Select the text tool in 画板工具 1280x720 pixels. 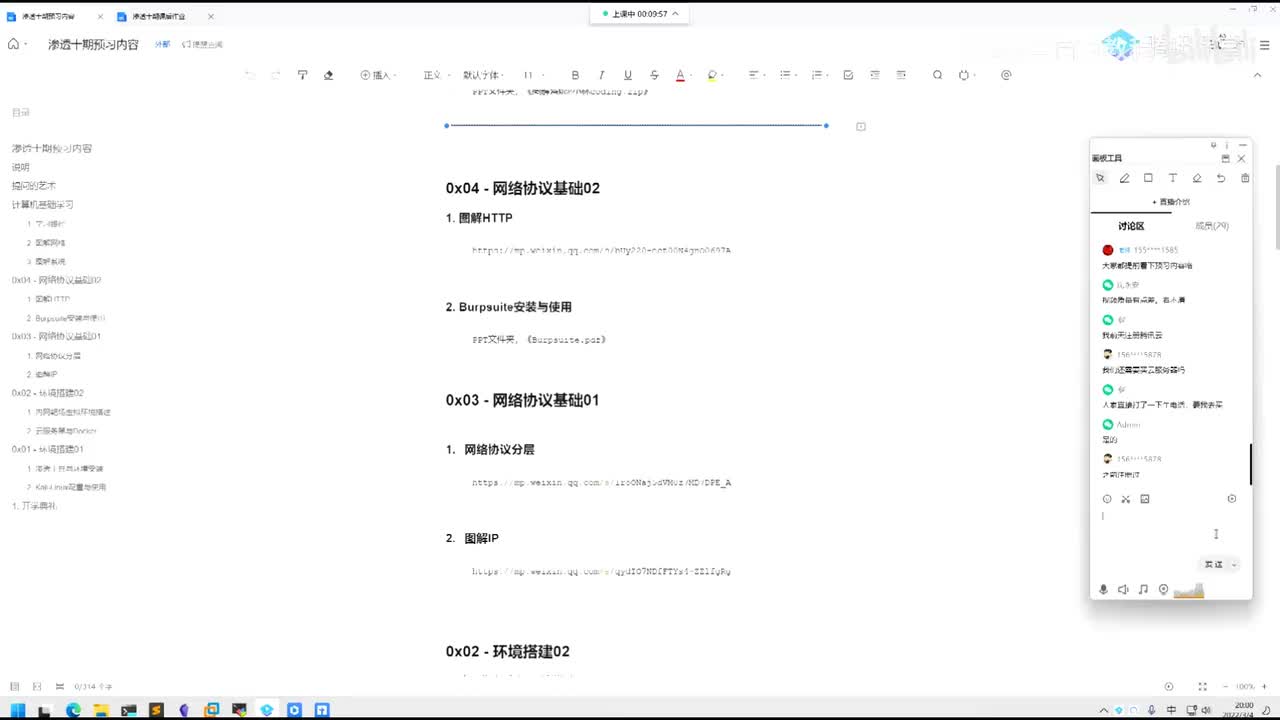click(x=1173, y=178)
